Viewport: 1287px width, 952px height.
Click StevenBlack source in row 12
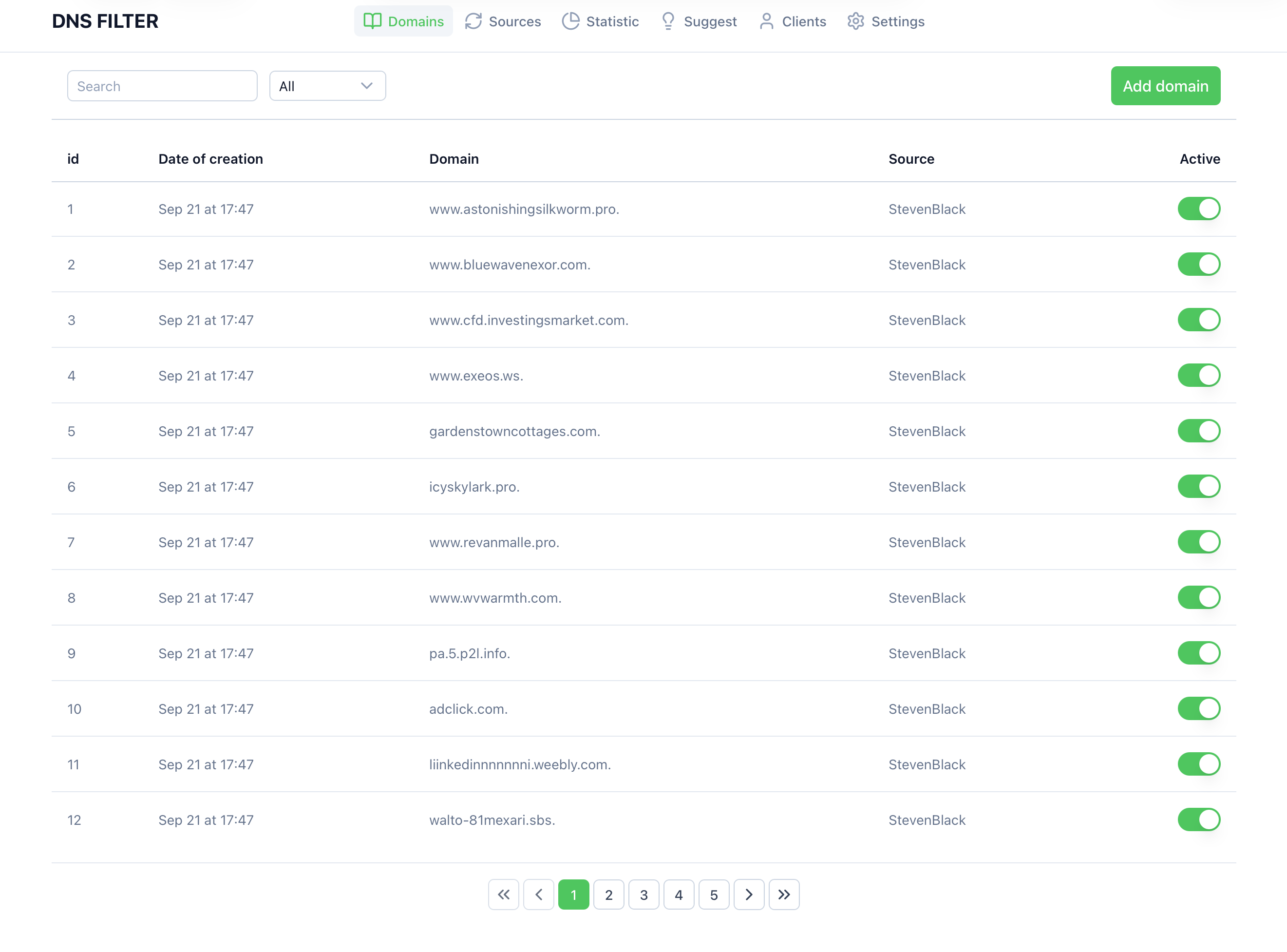[x=927, y=820]
